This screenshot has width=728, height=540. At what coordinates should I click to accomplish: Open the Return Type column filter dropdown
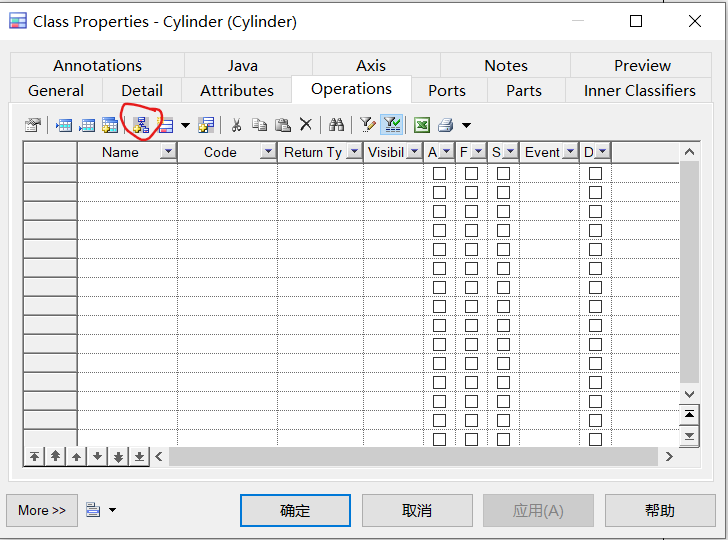(354, 152)
